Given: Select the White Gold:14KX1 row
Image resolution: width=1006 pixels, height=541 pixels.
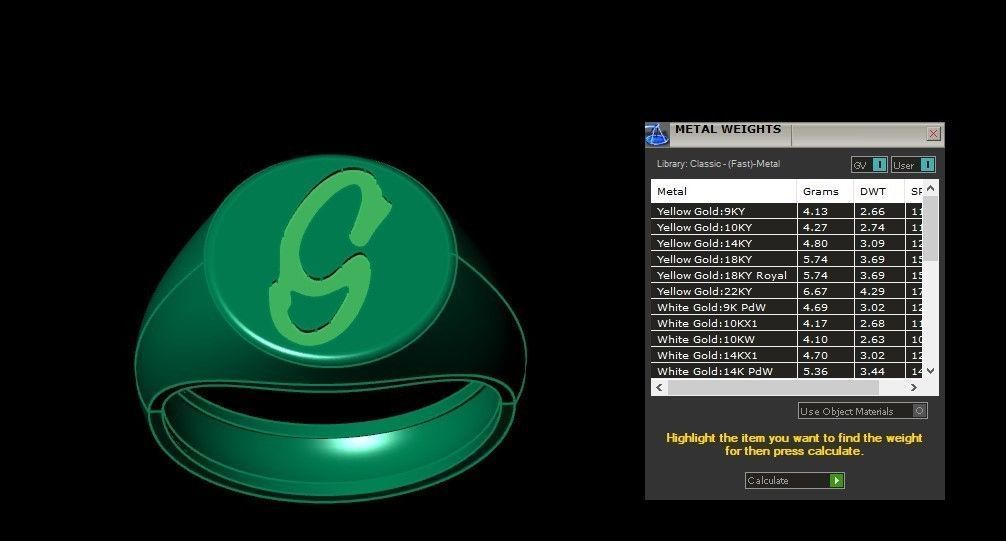Looking at the screenshot, I should tap(787, 355).
